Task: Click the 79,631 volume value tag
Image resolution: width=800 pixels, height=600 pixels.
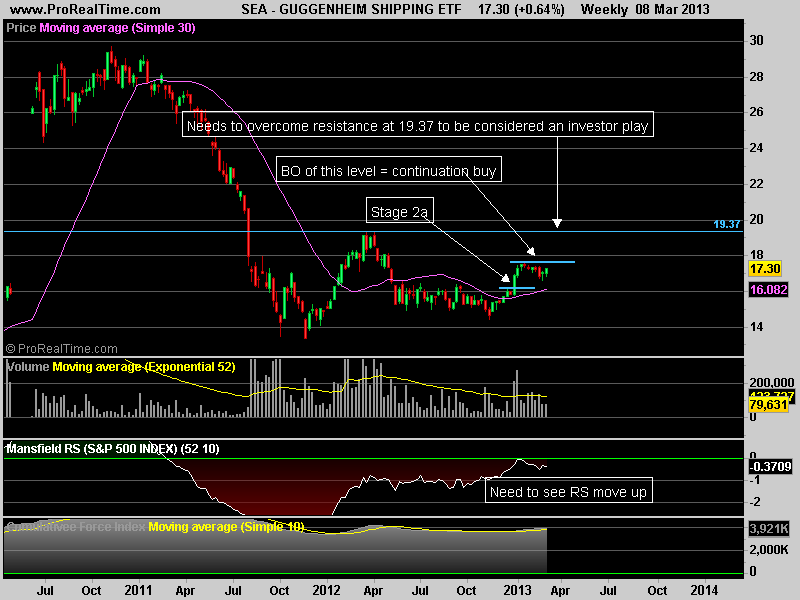Action: (x=768, y=405)
